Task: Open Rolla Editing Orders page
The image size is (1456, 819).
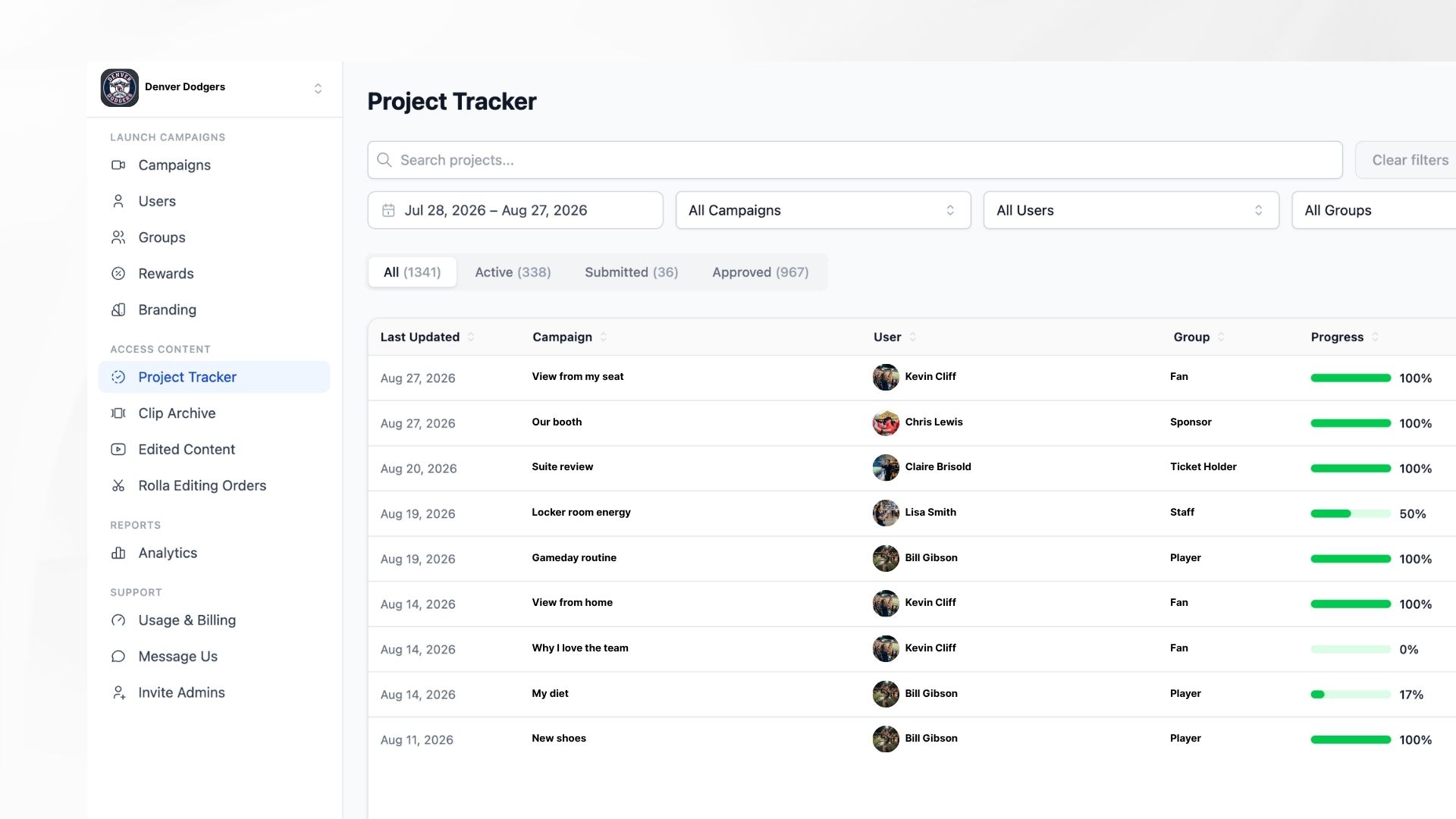Action: [x=214, y=485]
